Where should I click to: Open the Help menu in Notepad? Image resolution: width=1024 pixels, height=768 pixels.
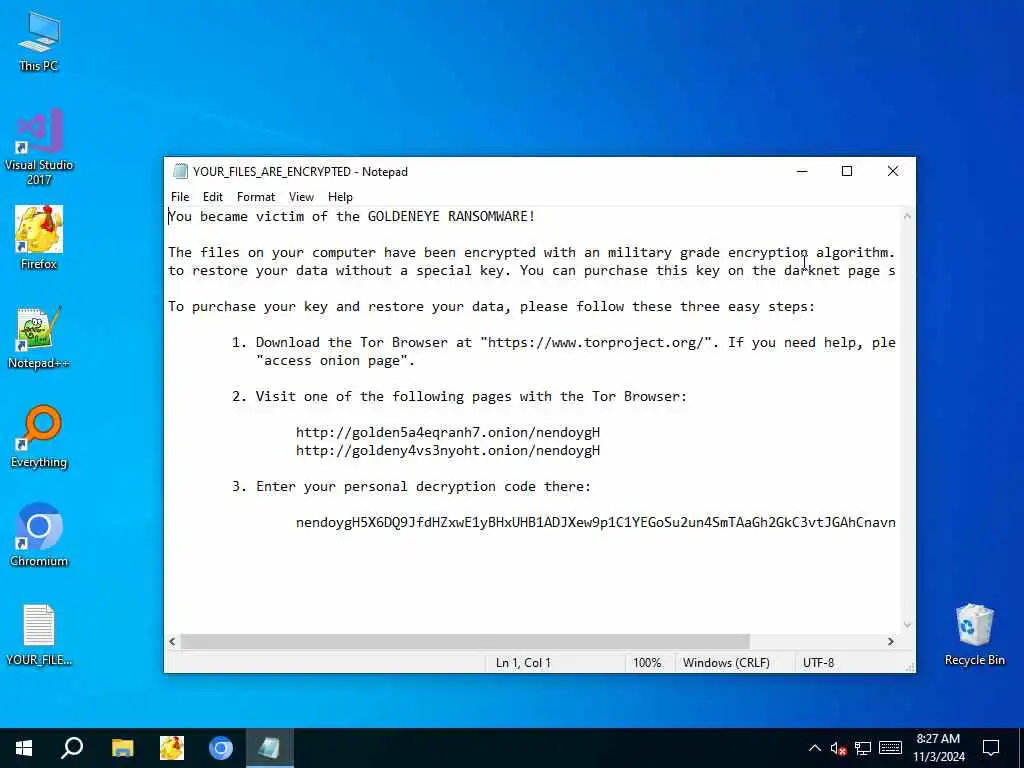[340, 197]
